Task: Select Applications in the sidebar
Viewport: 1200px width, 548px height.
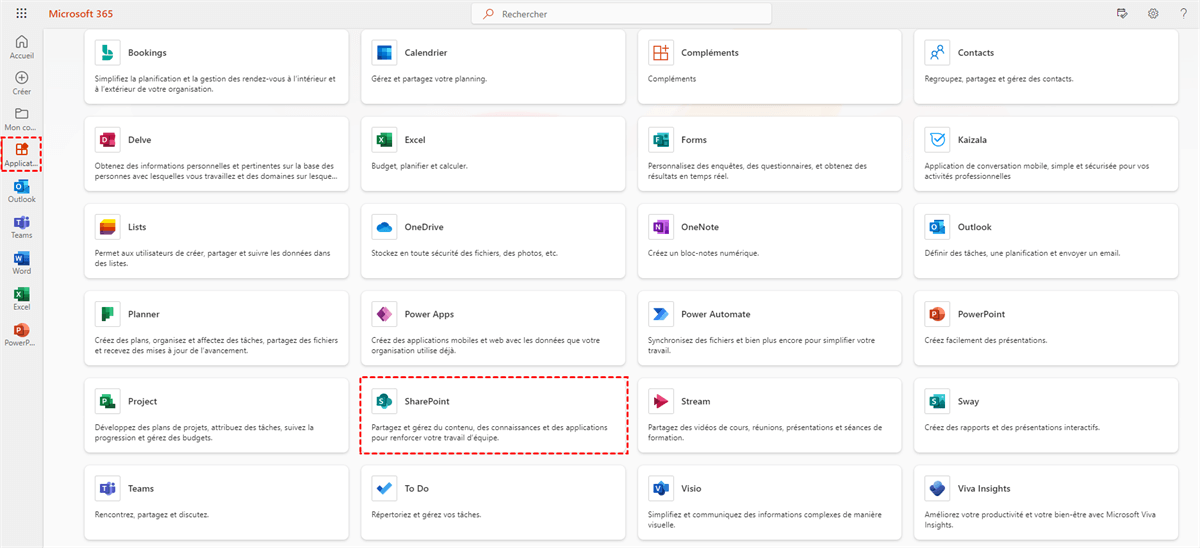Action: (22, 155)
